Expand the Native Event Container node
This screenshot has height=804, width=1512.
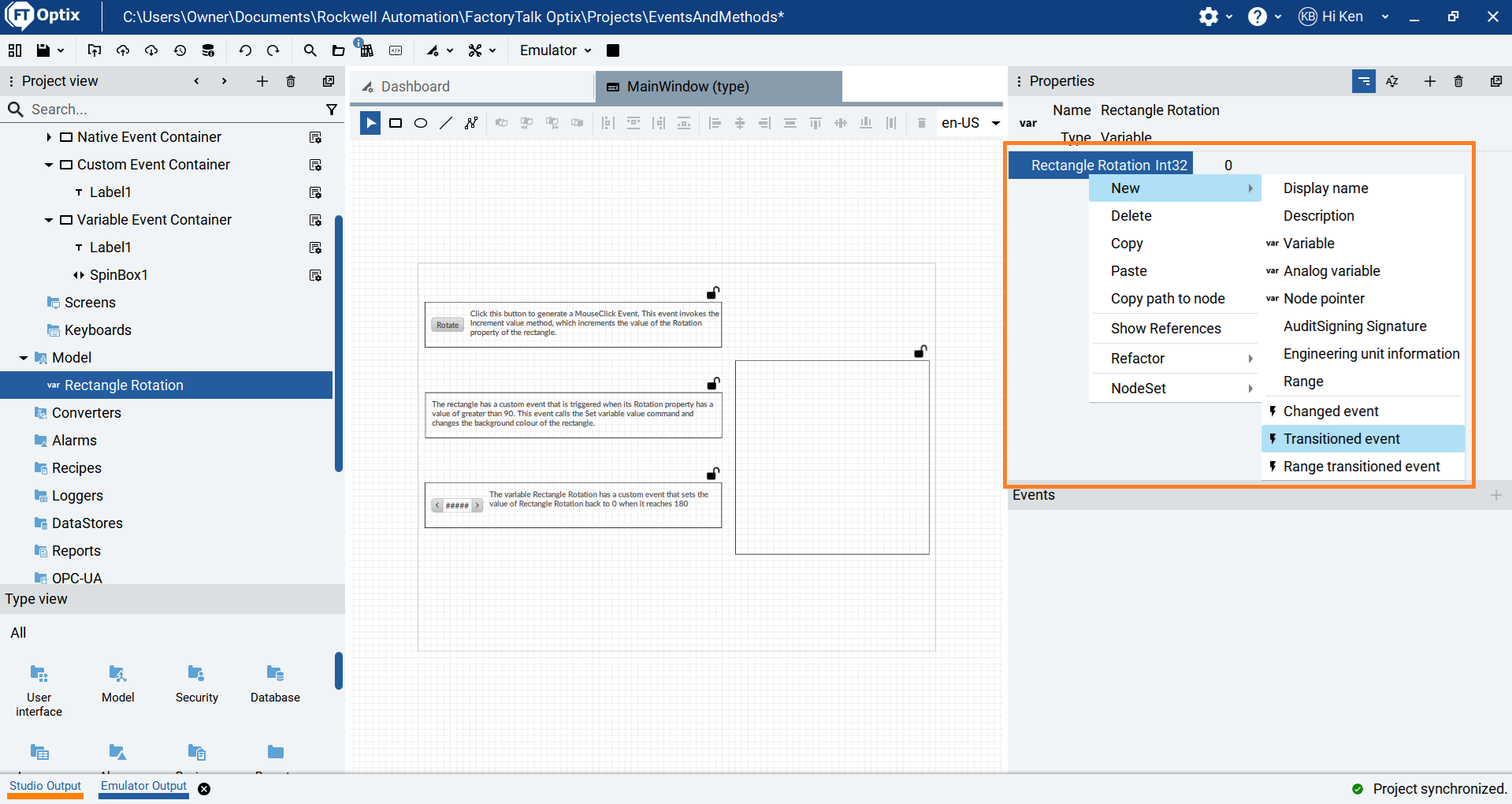tap(49, 137)
